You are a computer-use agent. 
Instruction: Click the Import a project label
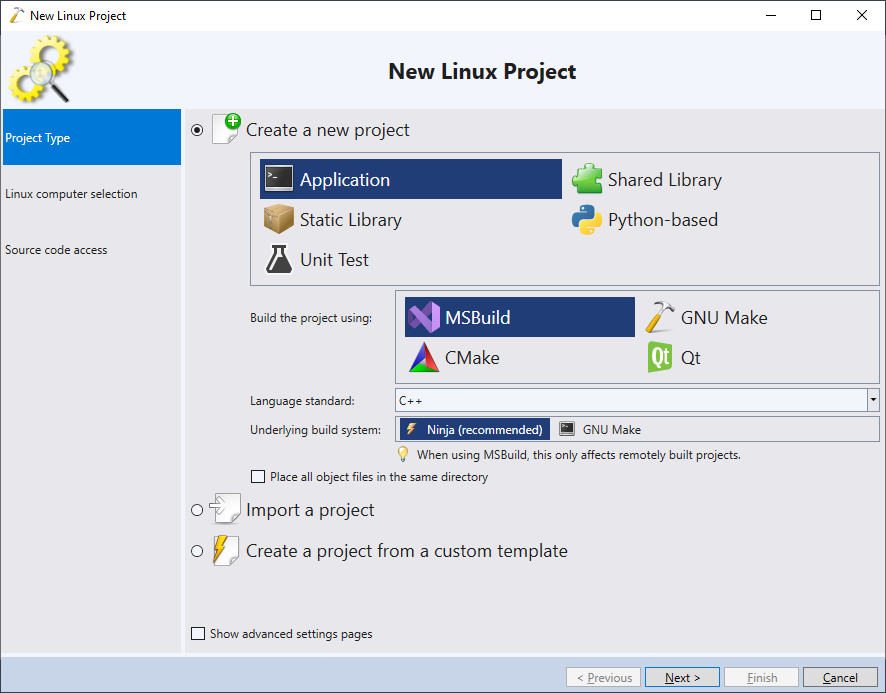[310, 510]
